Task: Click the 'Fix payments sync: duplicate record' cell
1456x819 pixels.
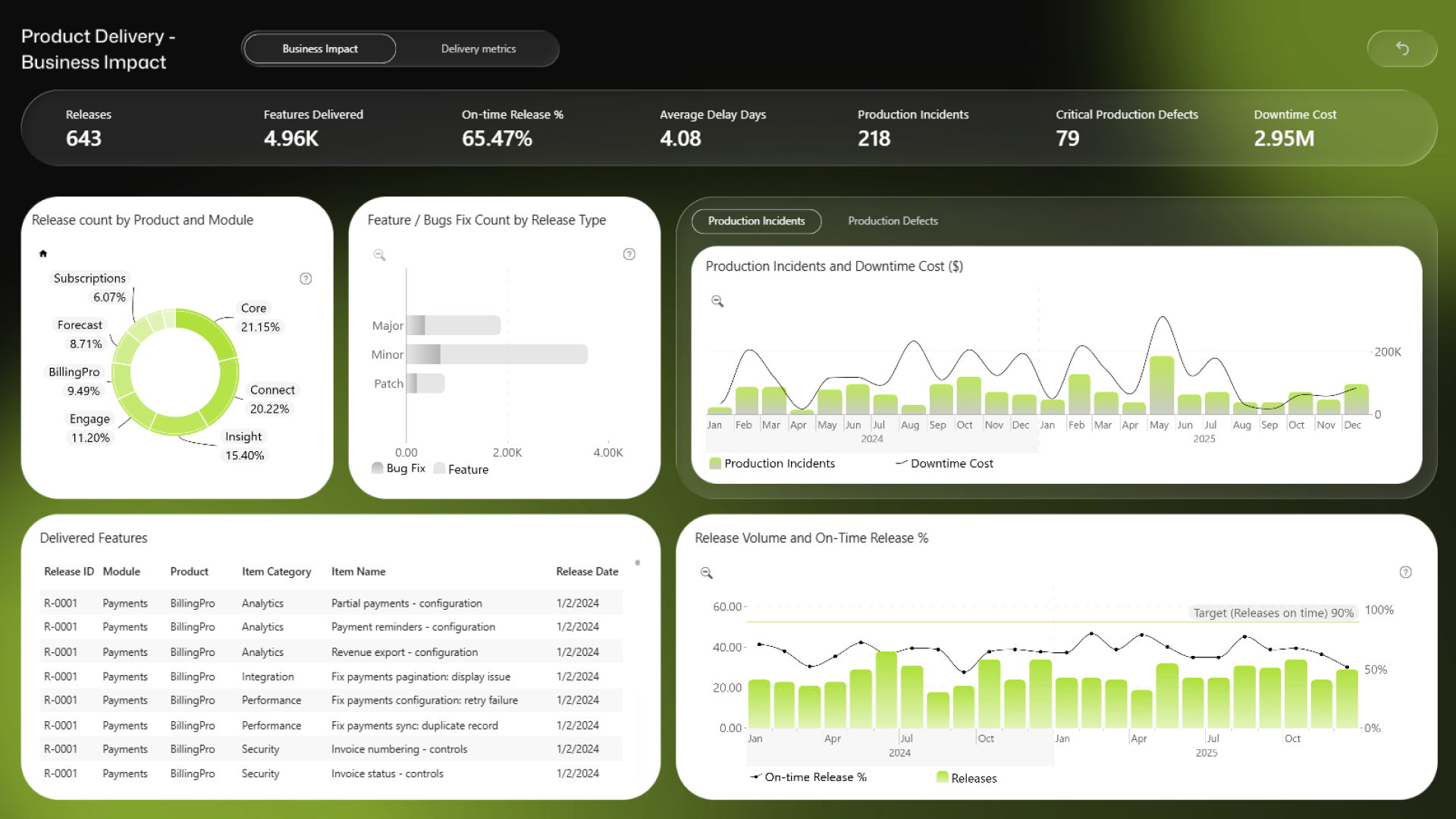Action: pyautogui.click(x=414, y=726)
